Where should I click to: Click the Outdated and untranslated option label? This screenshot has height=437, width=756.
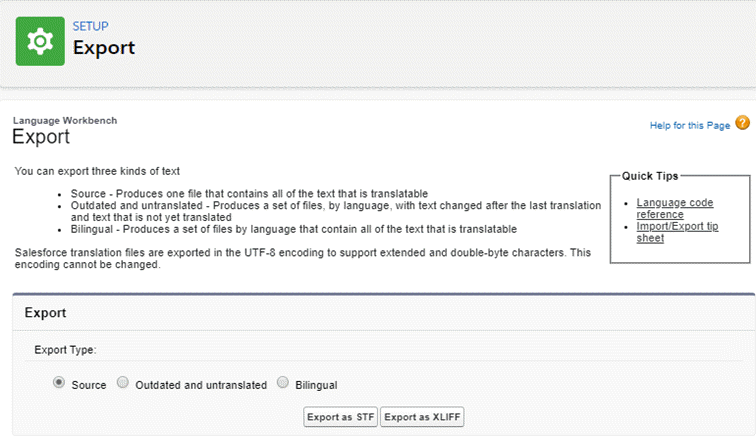[x=200, y=383]
